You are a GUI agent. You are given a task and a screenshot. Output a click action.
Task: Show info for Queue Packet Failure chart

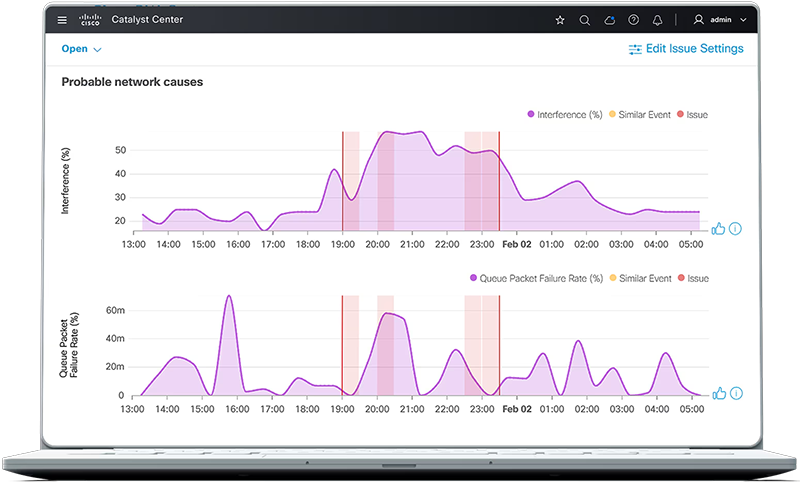pos(735,394)
